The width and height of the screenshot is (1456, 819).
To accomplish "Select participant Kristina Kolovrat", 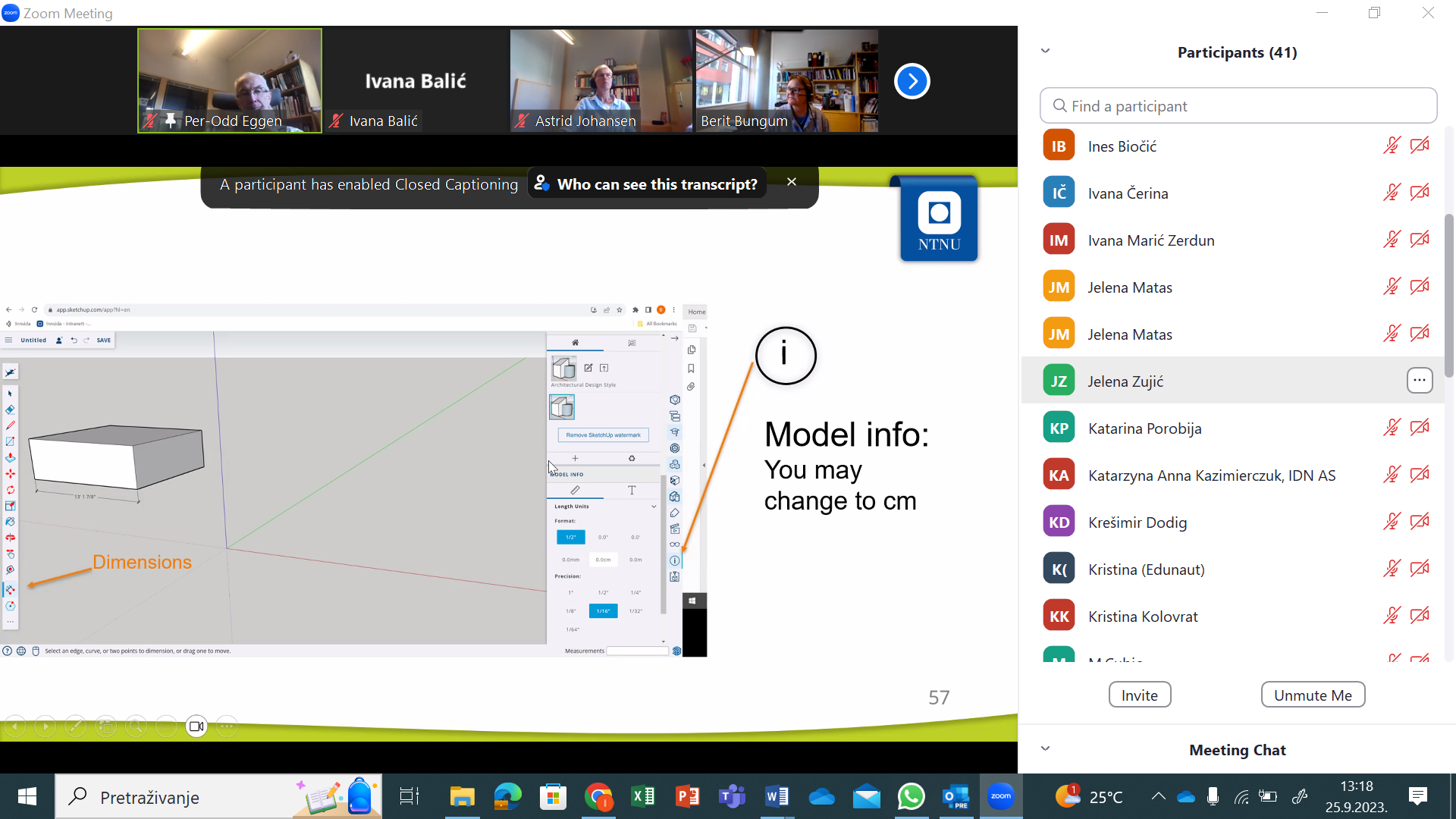I will point(1232,616).
